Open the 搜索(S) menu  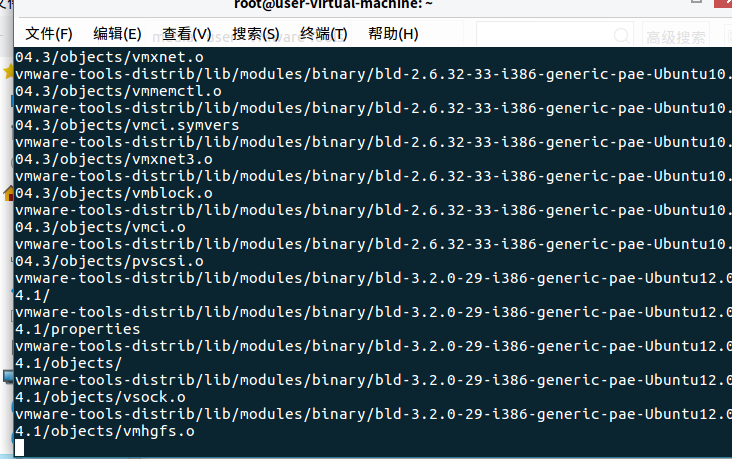point(255,34)
